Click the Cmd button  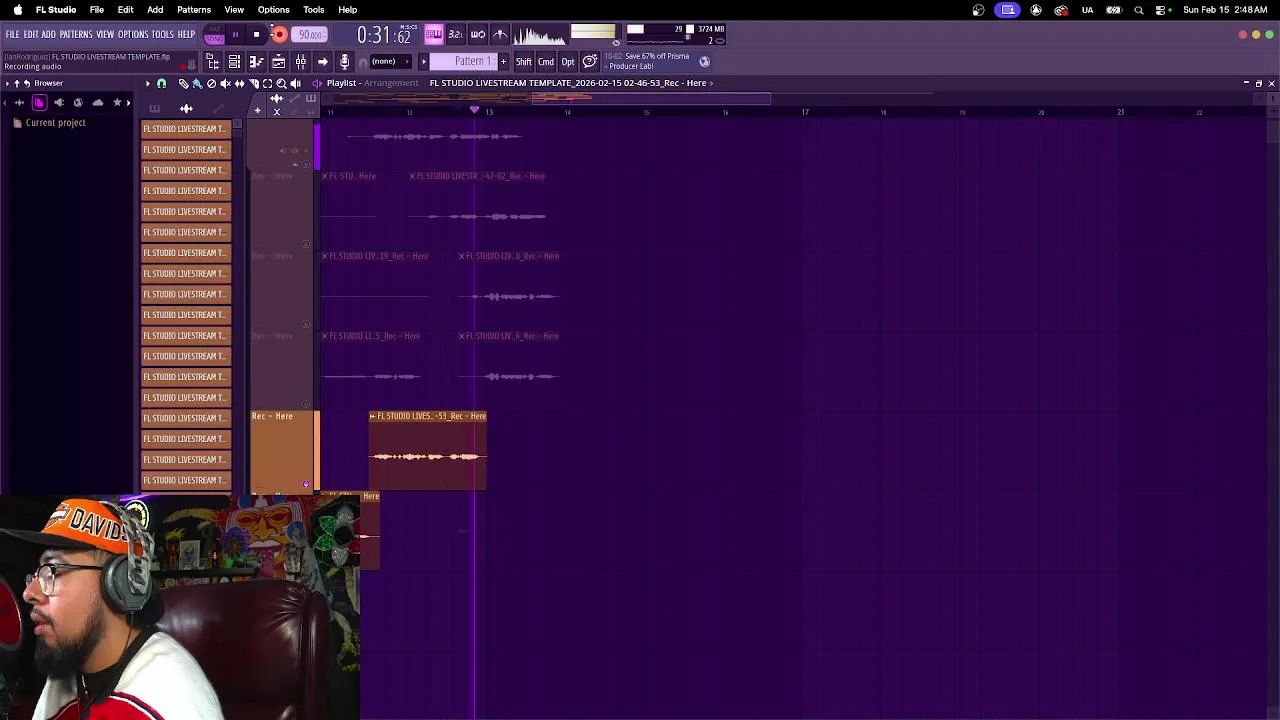coord(545,62)
